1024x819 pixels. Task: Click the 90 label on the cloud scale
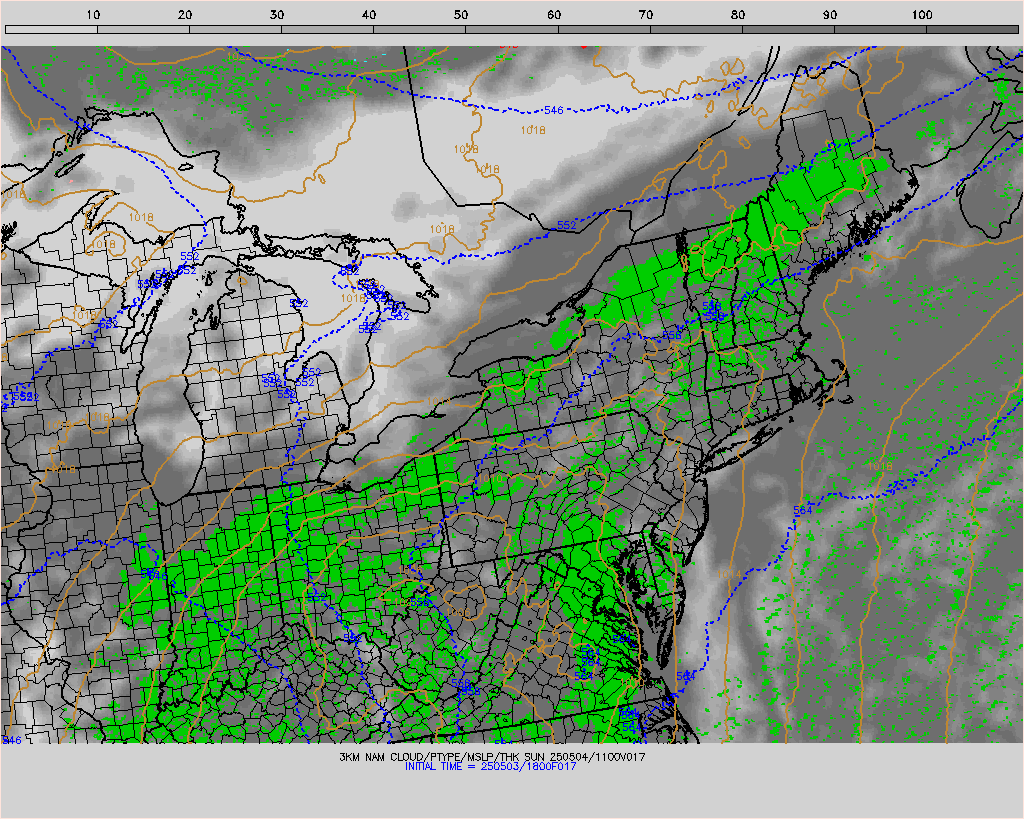point(830,15)
